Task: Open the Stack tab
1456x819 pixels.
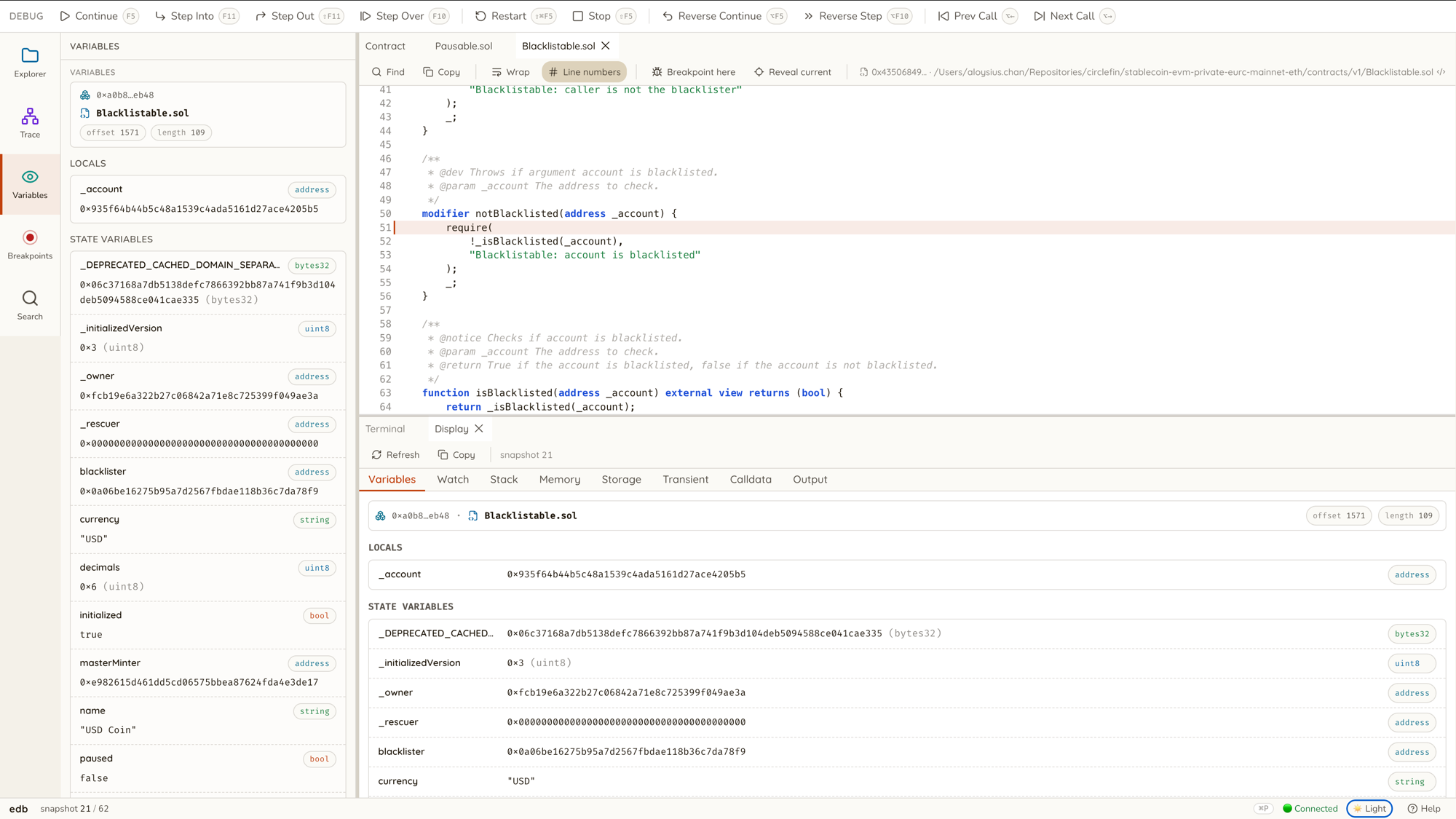Action: [x=504, y=480]
